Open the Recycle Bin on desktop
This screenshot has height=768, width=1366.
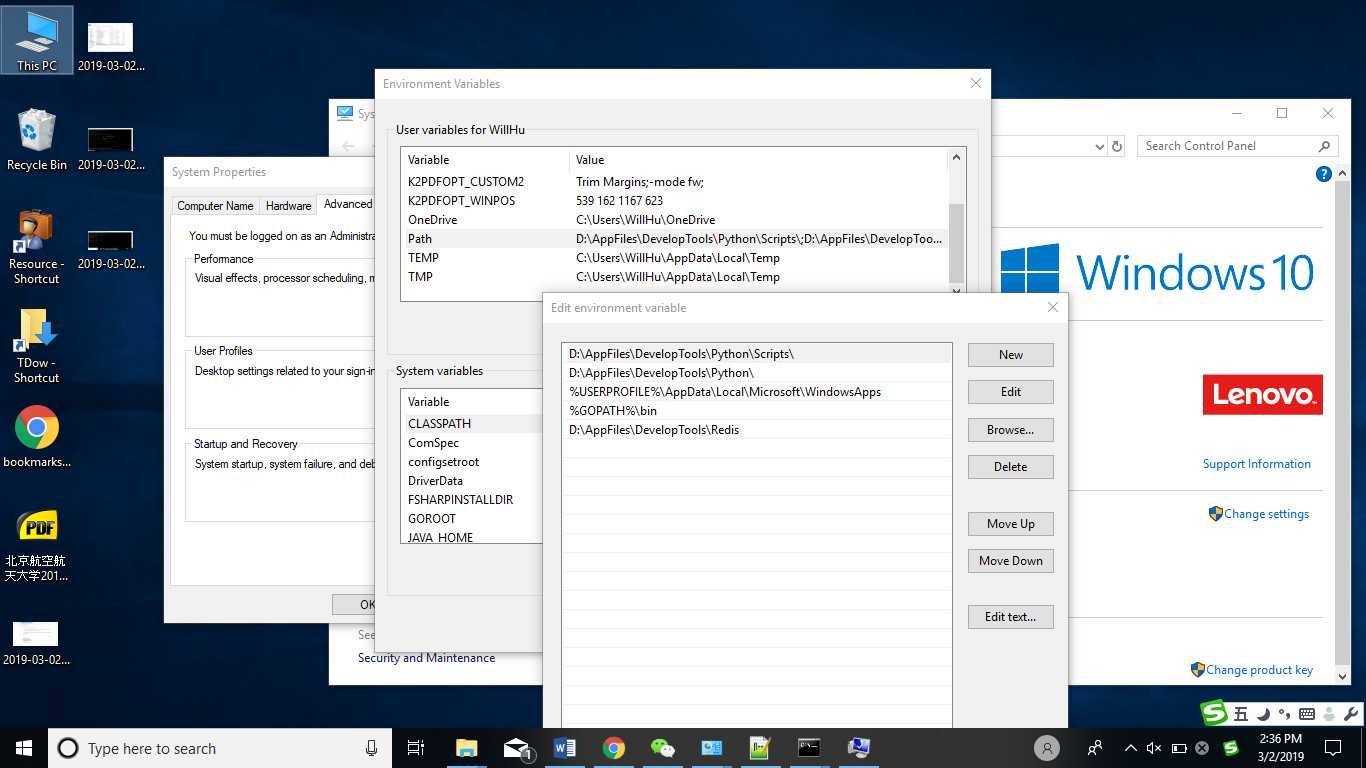(37, 140)
